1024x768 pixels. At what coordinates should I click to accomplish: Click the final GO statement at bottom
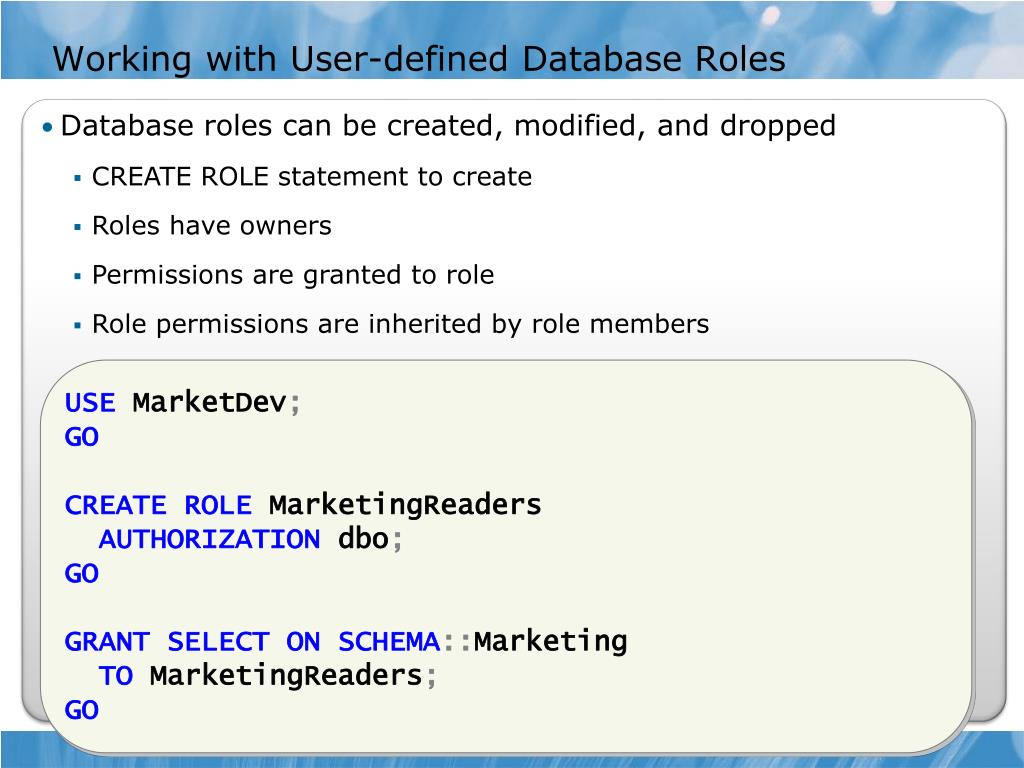click(82, 710)
